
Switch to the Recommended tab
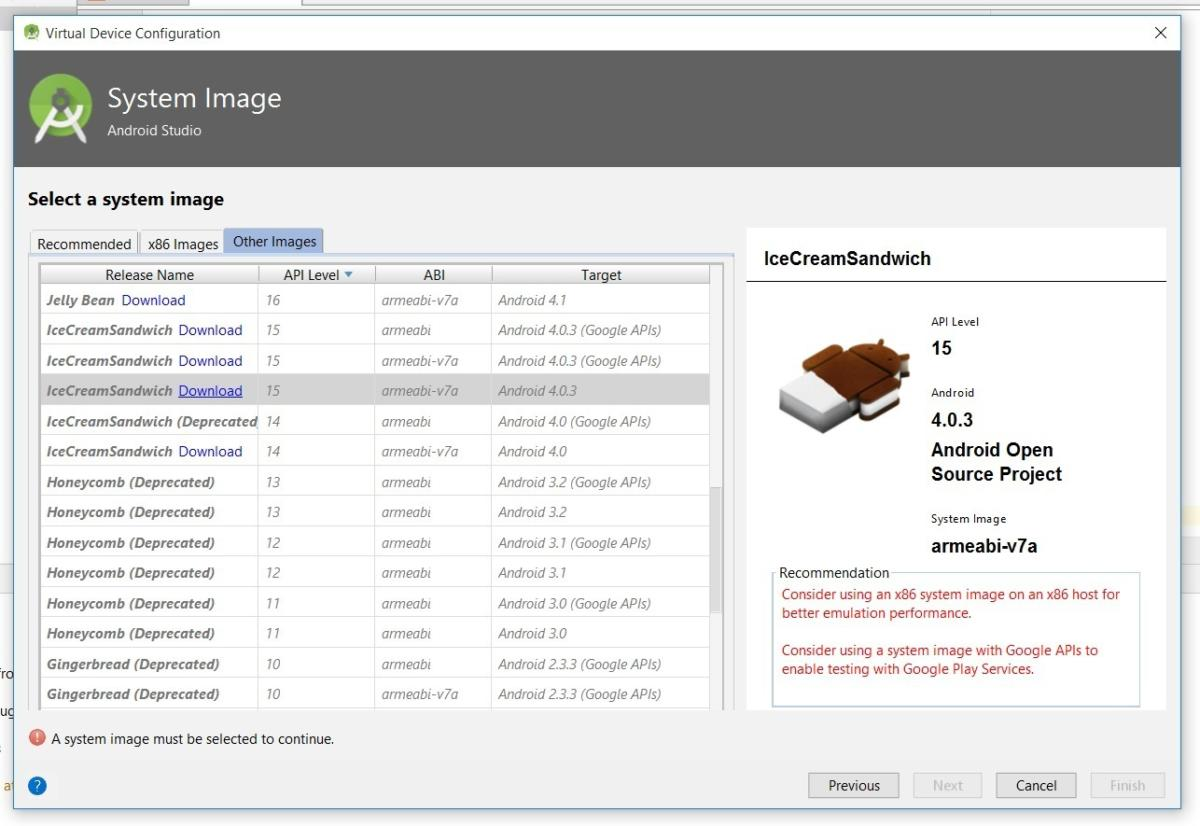point(84,244)
